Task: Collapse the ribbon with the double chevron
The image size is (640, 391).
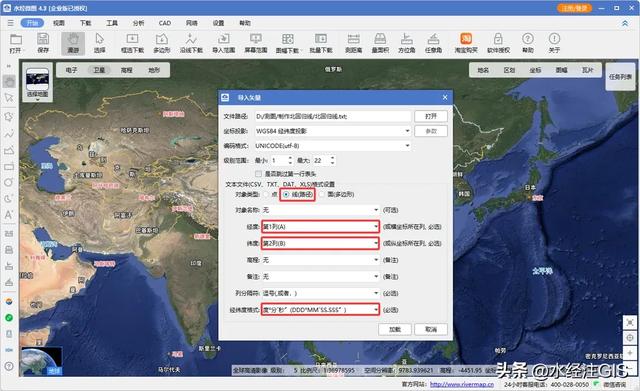Action: click(x=624, y=24)
